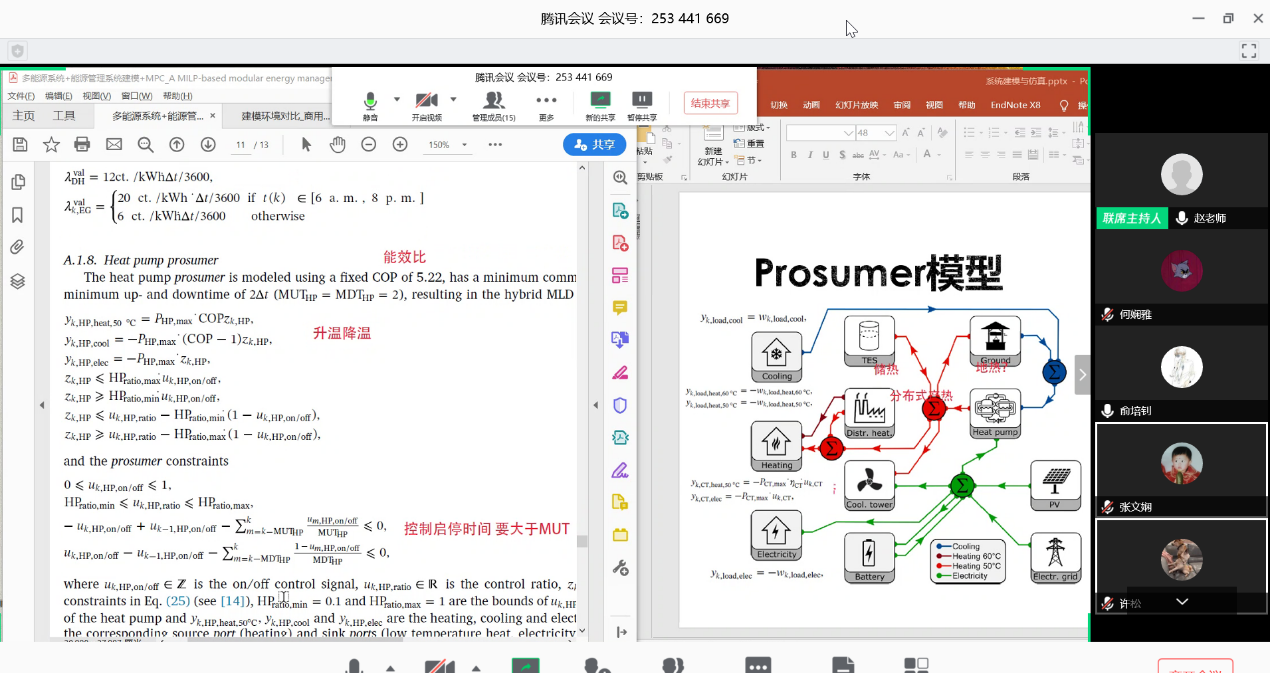The image size is (1270, 673).
Task: Switch to the 建模环境对比 document tab
Action: 285,116
